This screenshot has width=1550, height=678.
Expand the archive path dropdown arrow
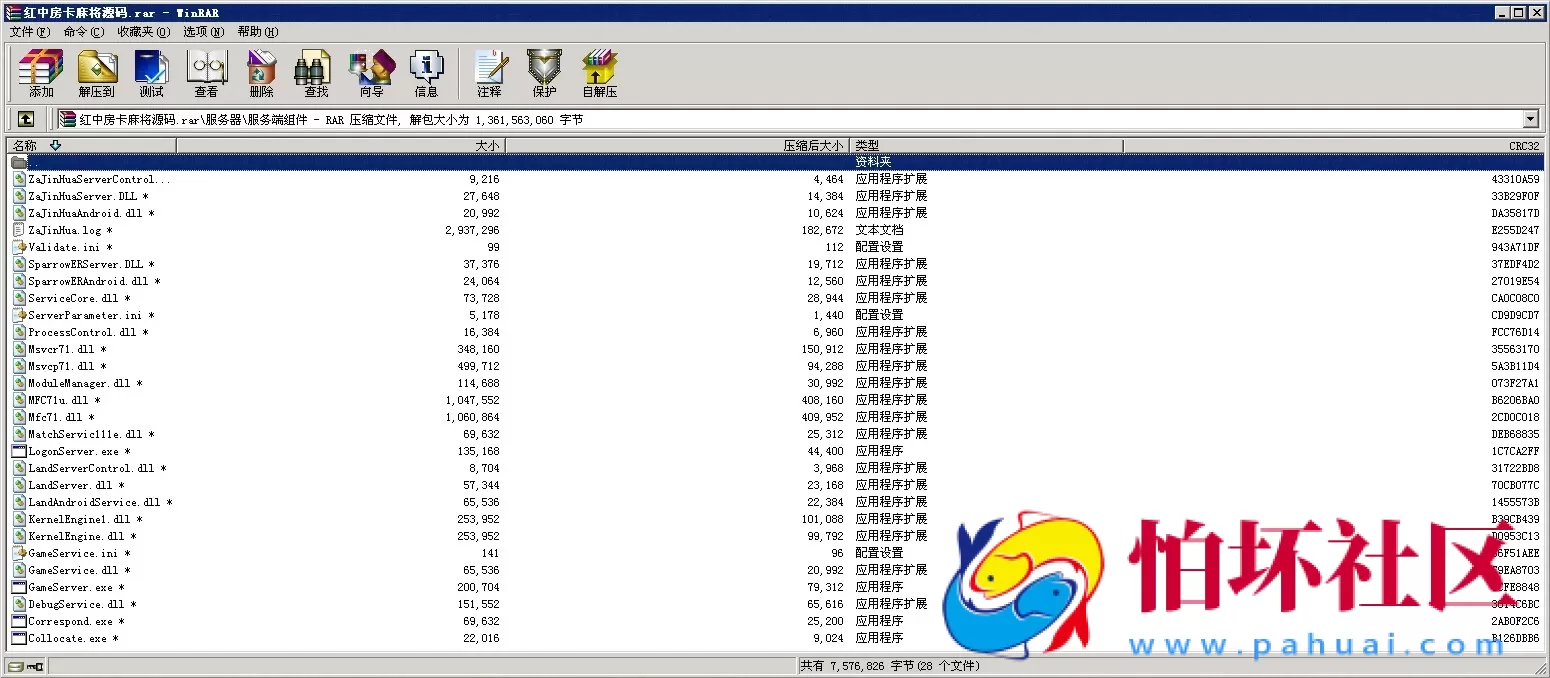point(1530,120)
